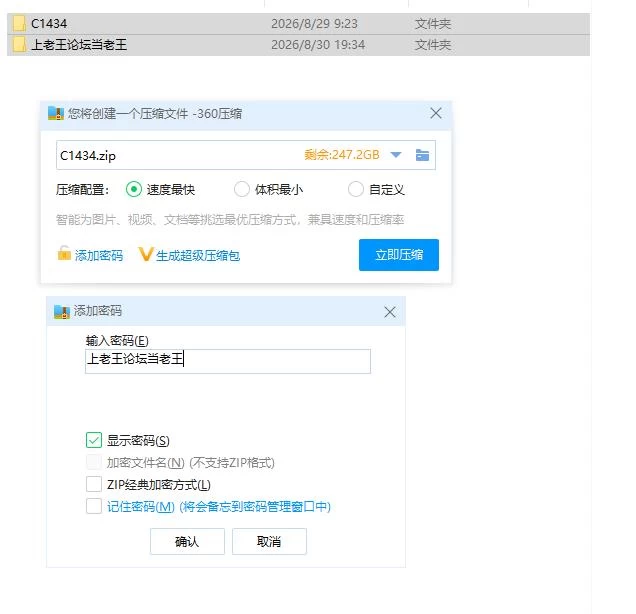
Task: Select the 上老王论坛当老王 folder row name
Action: pos(79,45)
